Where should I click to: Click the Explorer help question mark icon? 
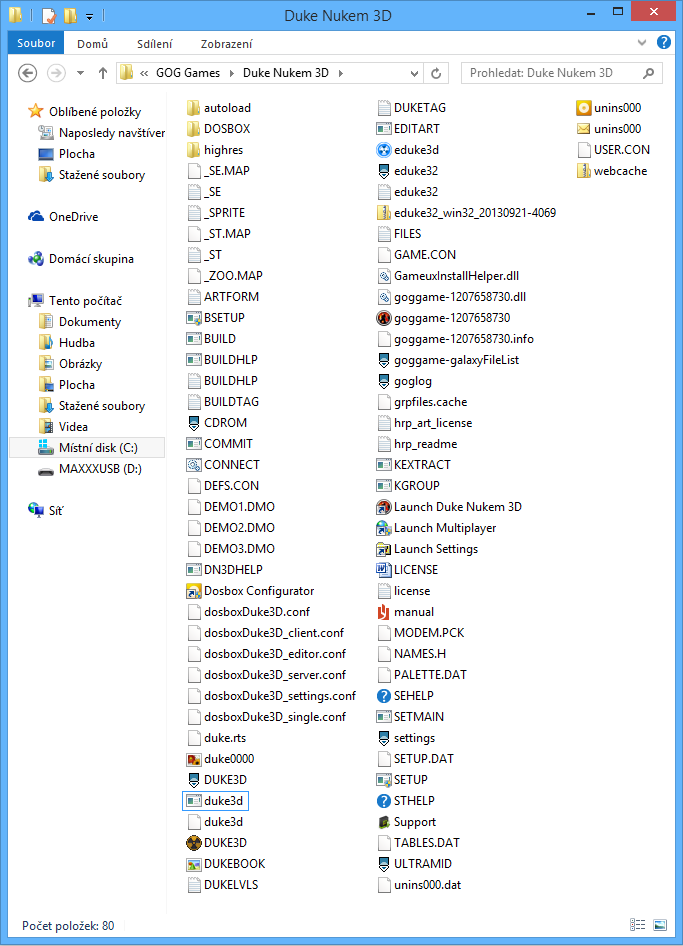coord(664,42)
